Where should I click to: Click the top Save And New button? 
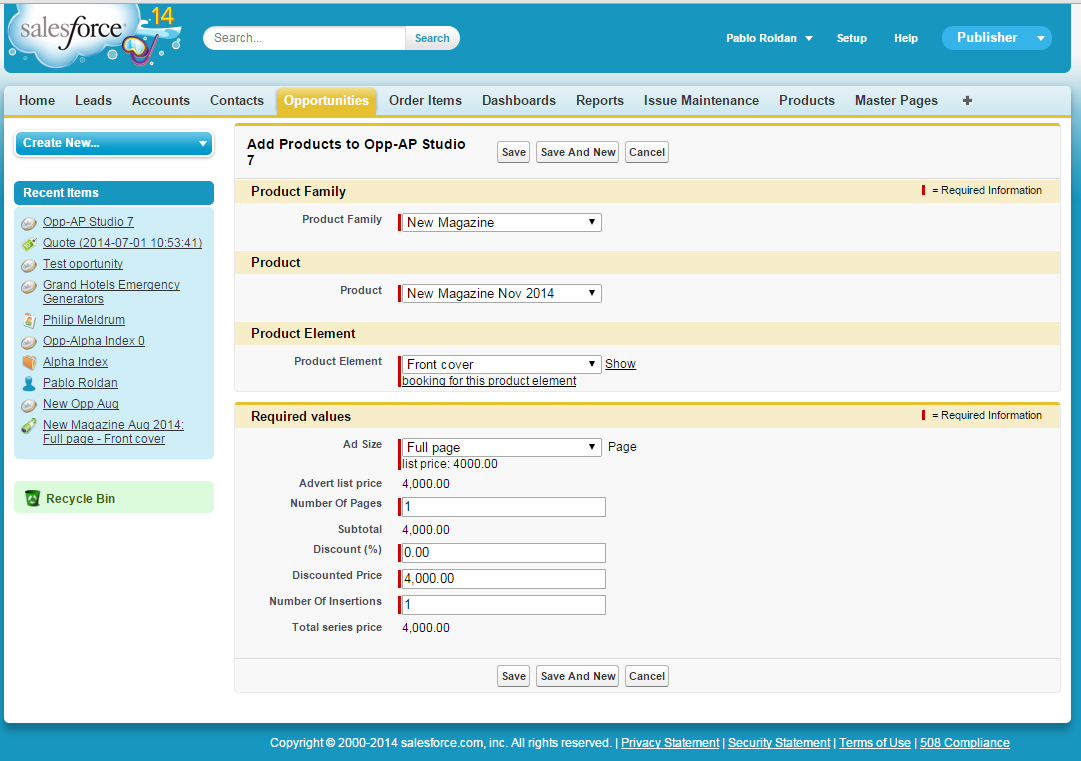(x=578, y=152)
